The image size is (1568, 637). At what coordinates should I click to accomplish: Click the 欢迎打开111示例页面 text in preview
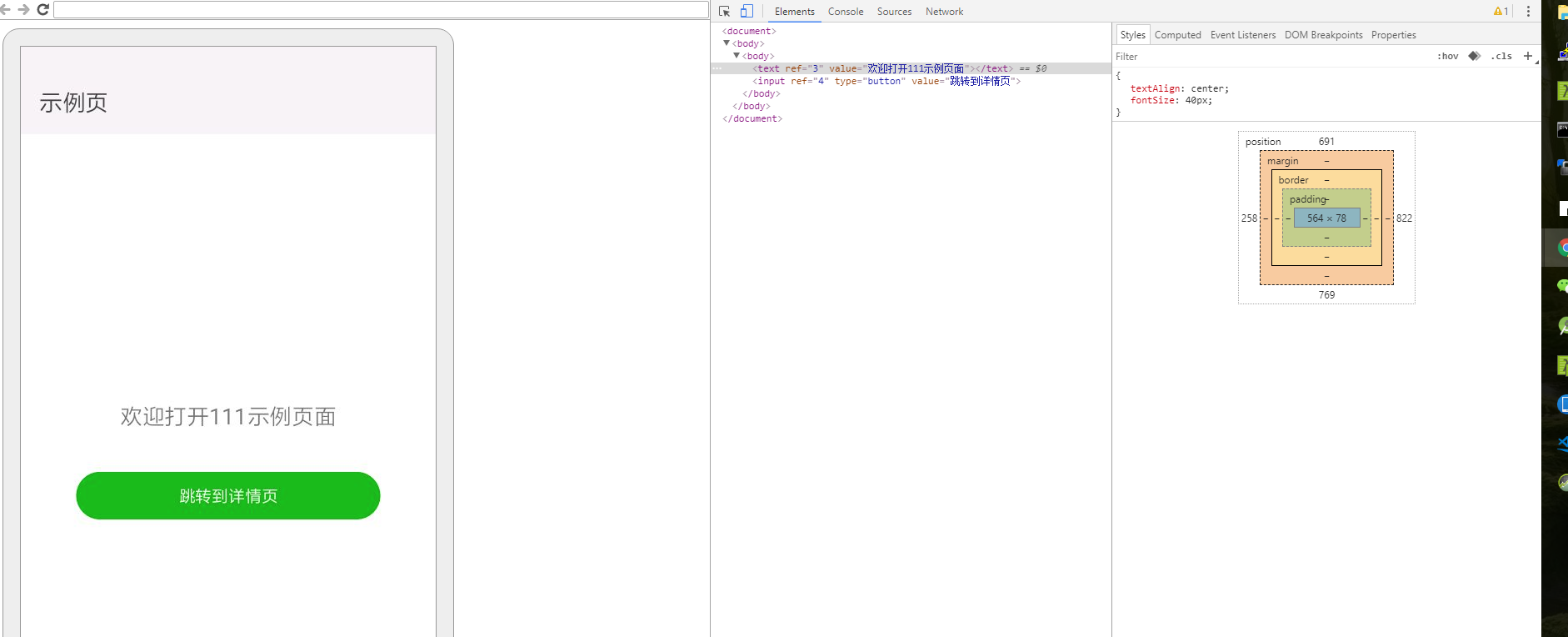pos(228,416)
